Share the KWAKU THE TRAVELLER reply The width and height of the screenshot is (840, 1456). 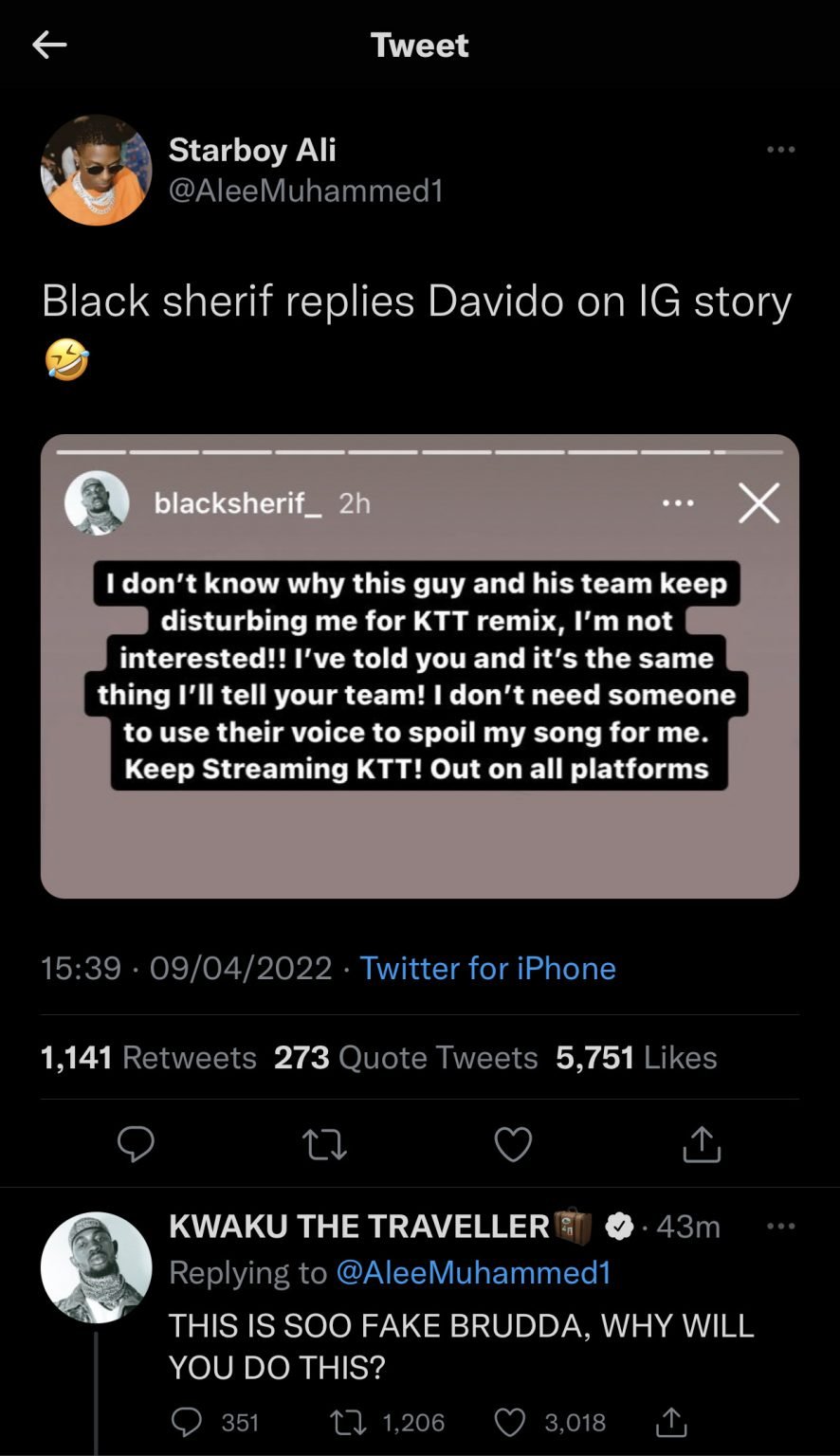click(671, 1422)
